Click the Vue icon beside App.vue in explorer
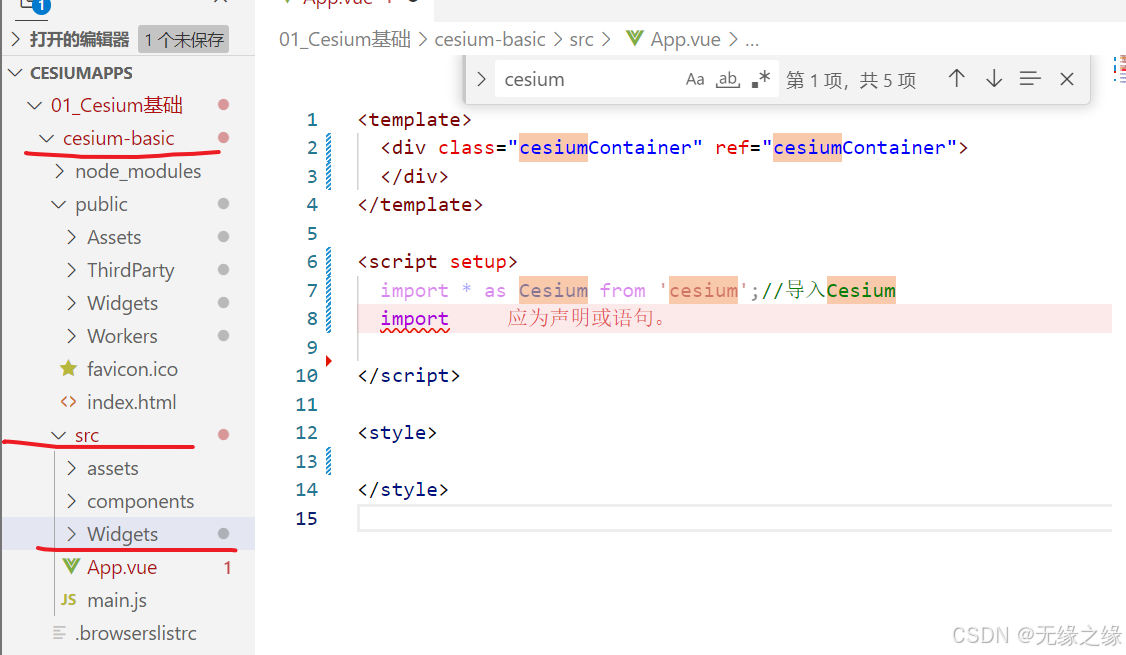The width and height of the screenshot is (1126, 655). coord(70,567)
